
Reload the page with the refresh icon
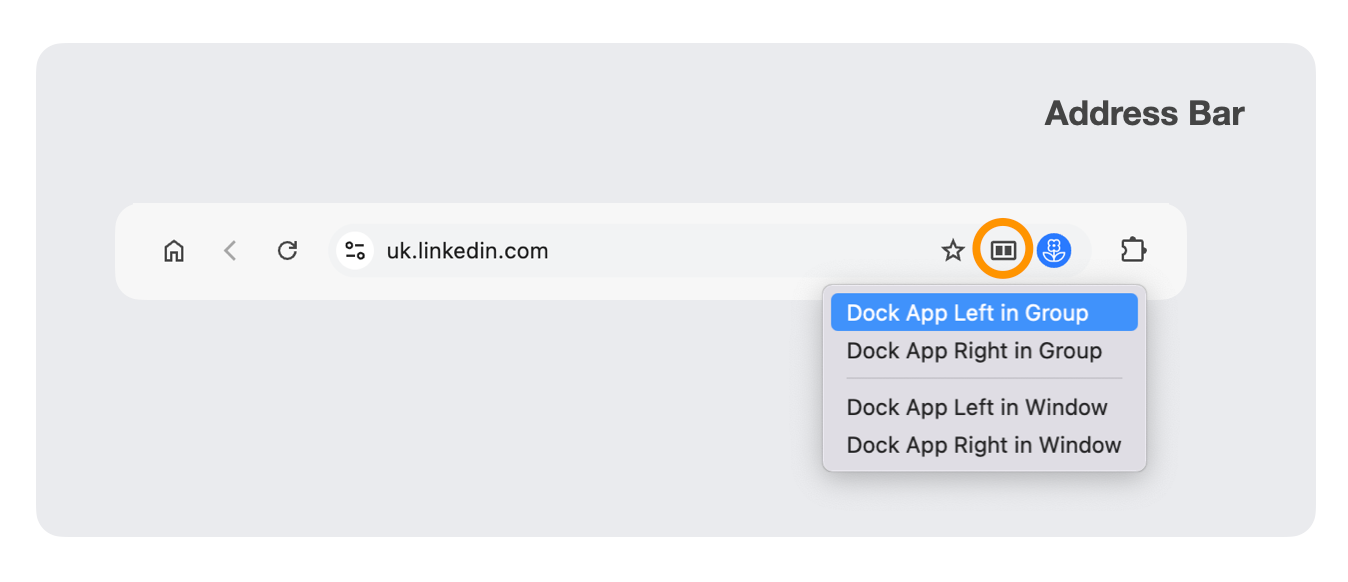click(287, 251)
